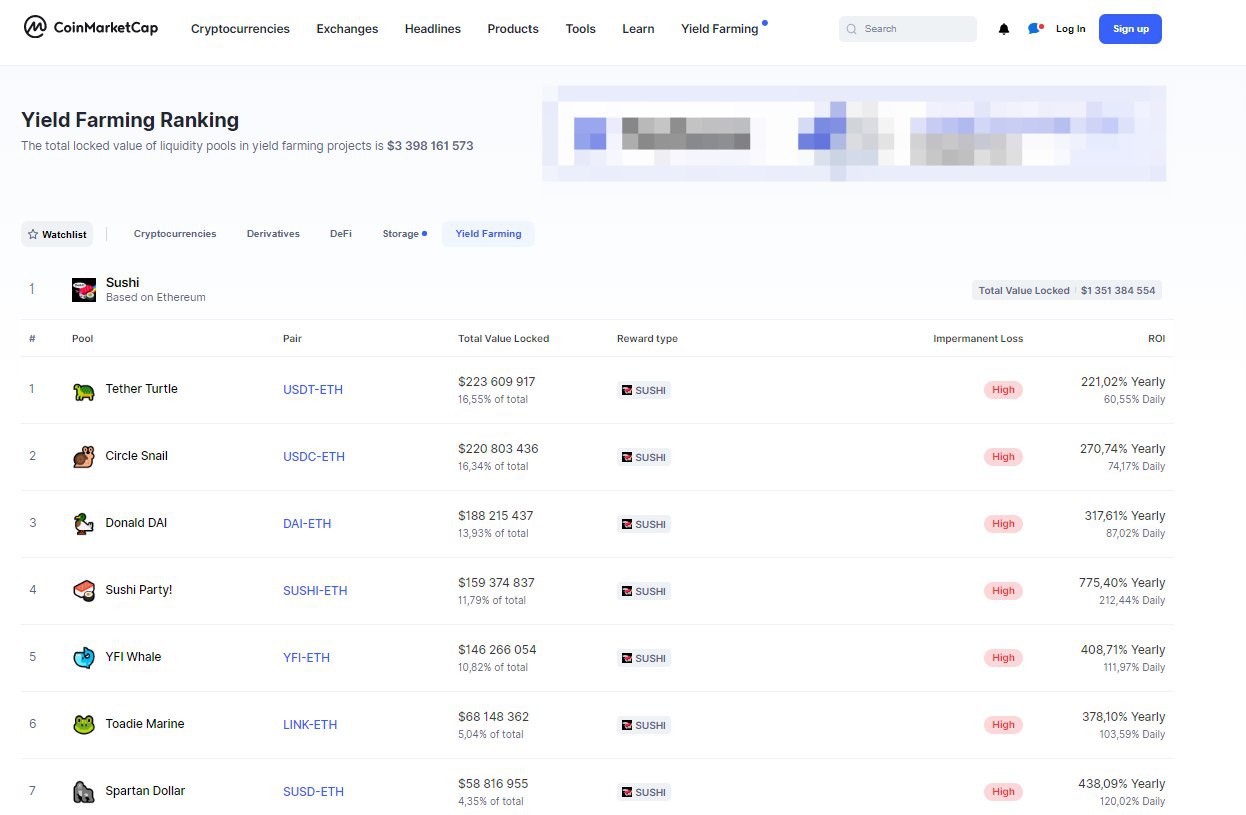Click the $146 266 054 value

pyautogui.click(x=497, y=650)
